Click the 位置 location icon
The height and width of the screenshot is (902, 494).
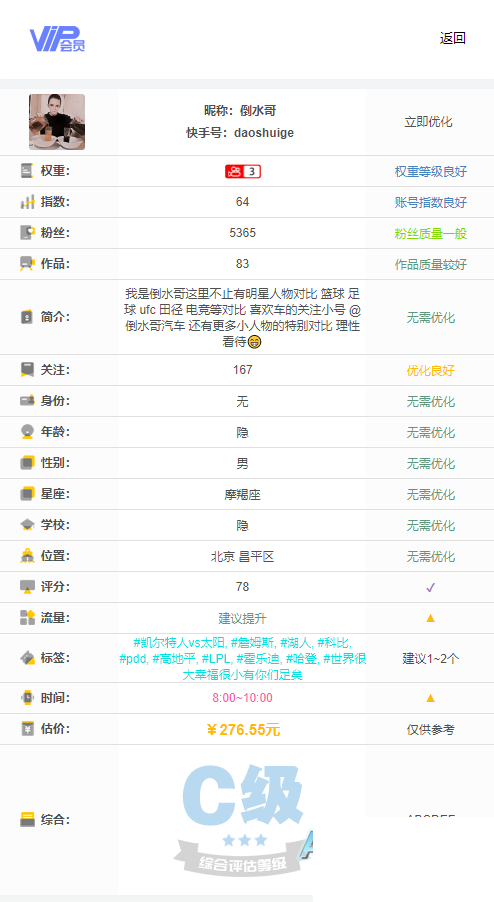(x=27, y=556)
